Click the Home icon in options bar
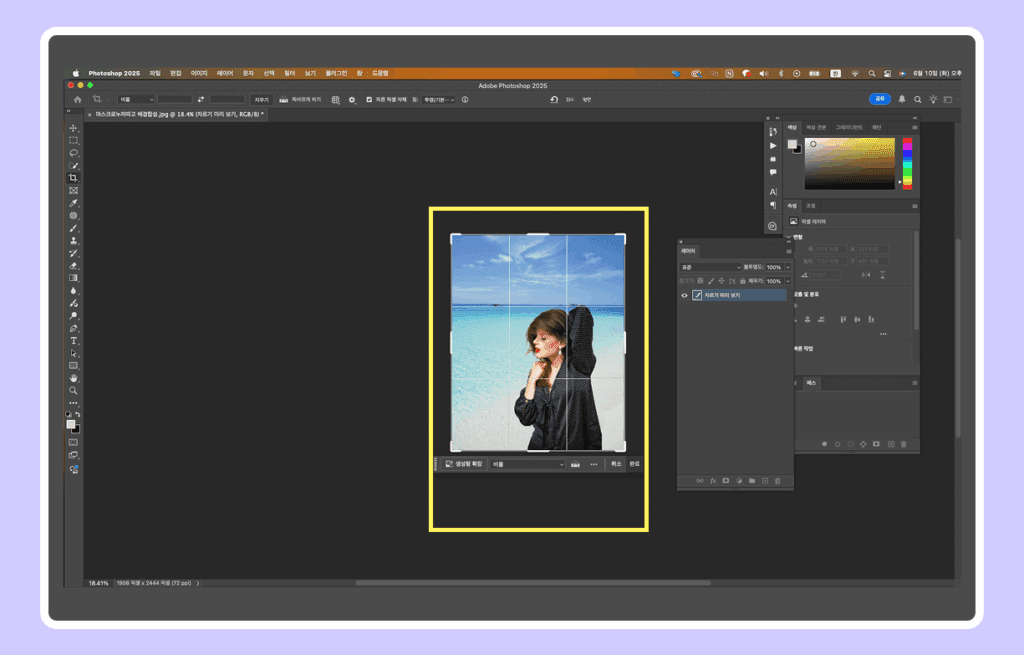This screenshot has height=655, width=1024. tap(78, 99)
